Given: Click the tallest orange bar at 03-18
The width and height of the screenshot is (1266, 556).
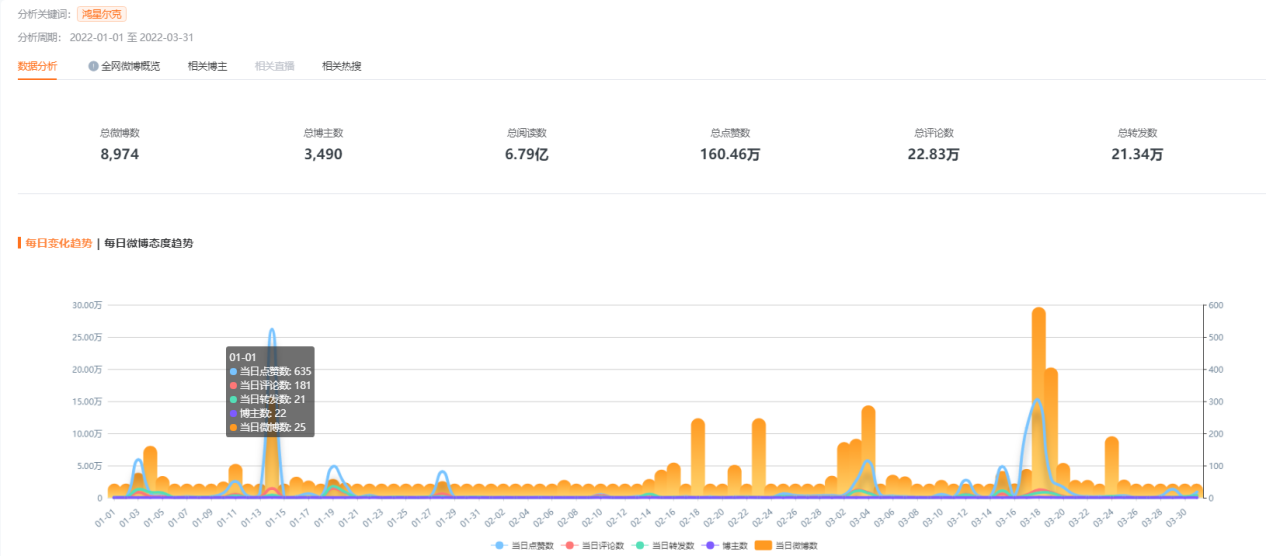Looking at the screenshot, I should click(x=1039, y=402).
